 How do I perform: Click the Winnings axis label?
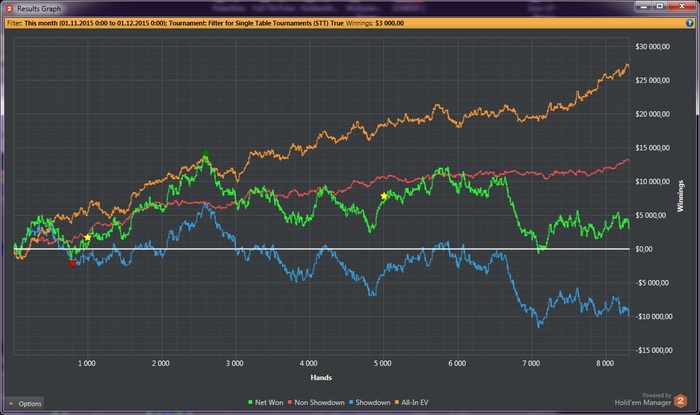(x=680, y=196)
